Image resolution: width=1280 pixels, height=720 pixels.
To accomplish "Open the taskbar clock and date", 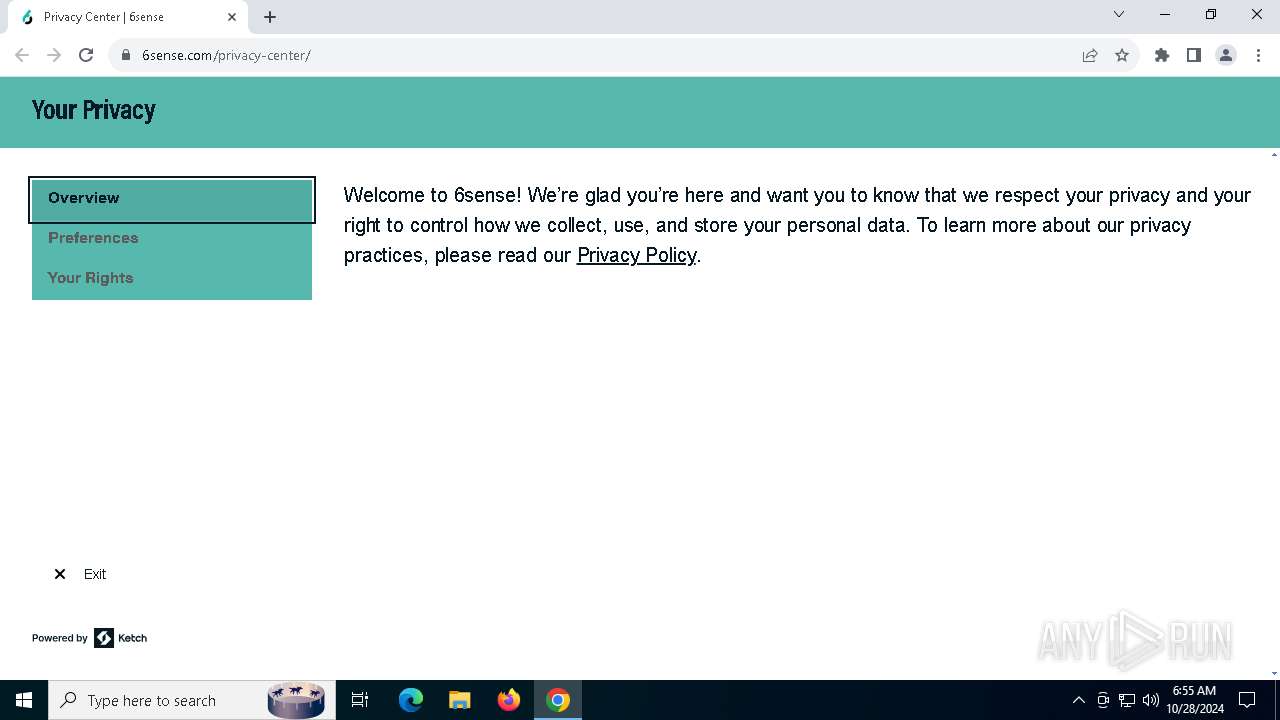I will pos(1194,700).
